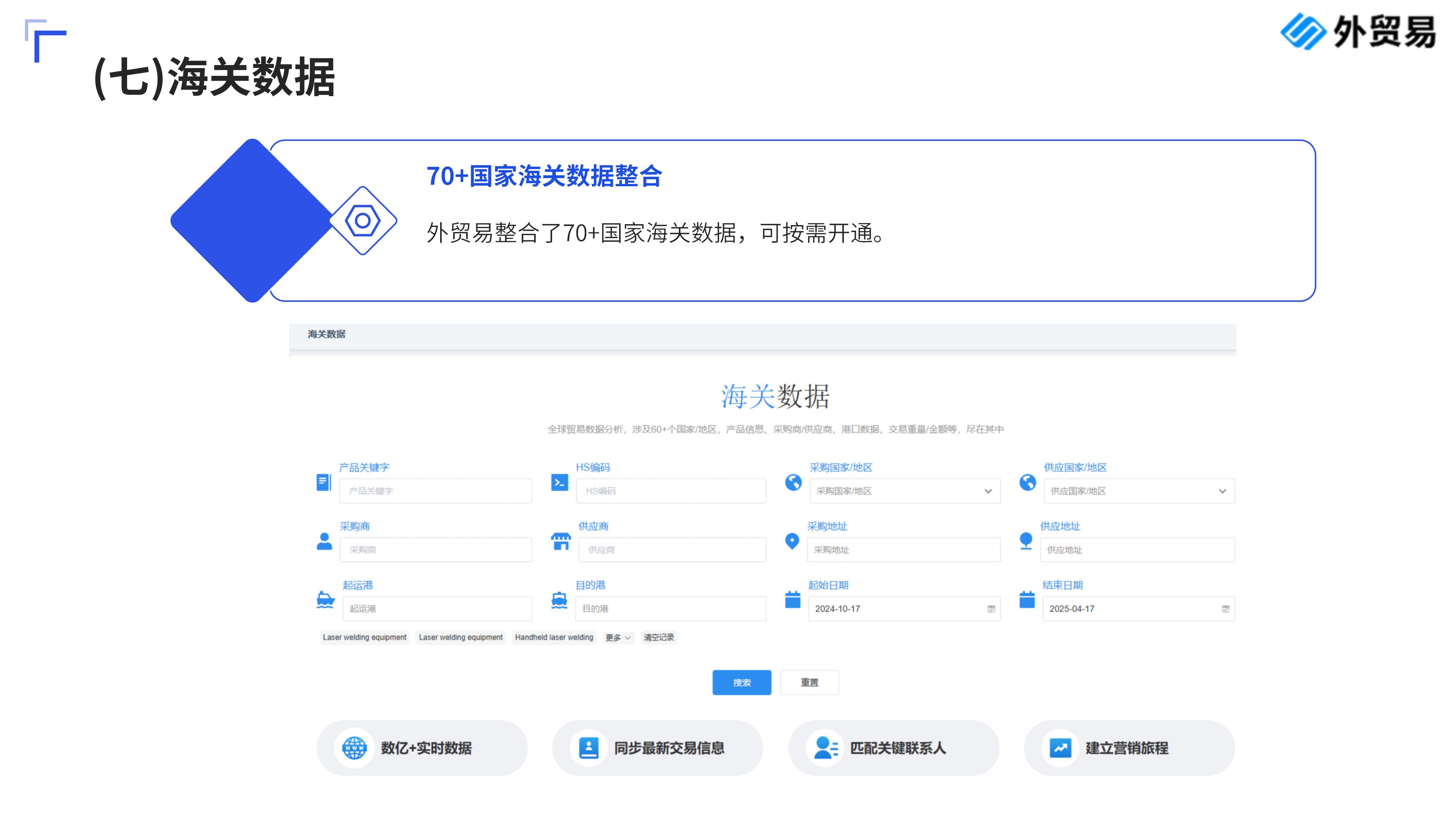Viewport: 1456px width, 819px height.
Task: Select first Laser welding equipment history tag
Action: click(365, 638)
